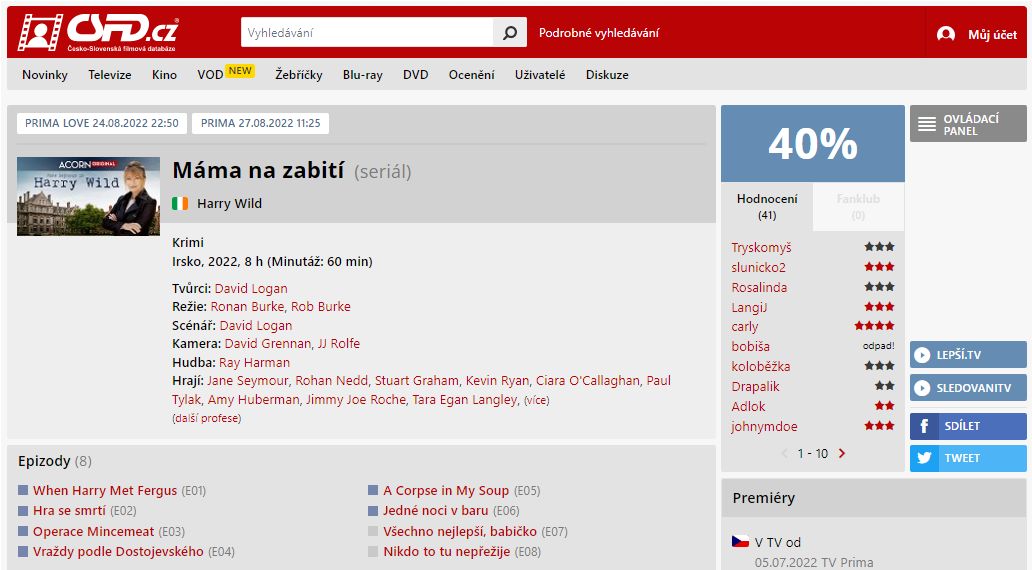Click the SDÍLET share button
The height and width of the screenshot is (570, 1032).
click(x=968, y=426)
